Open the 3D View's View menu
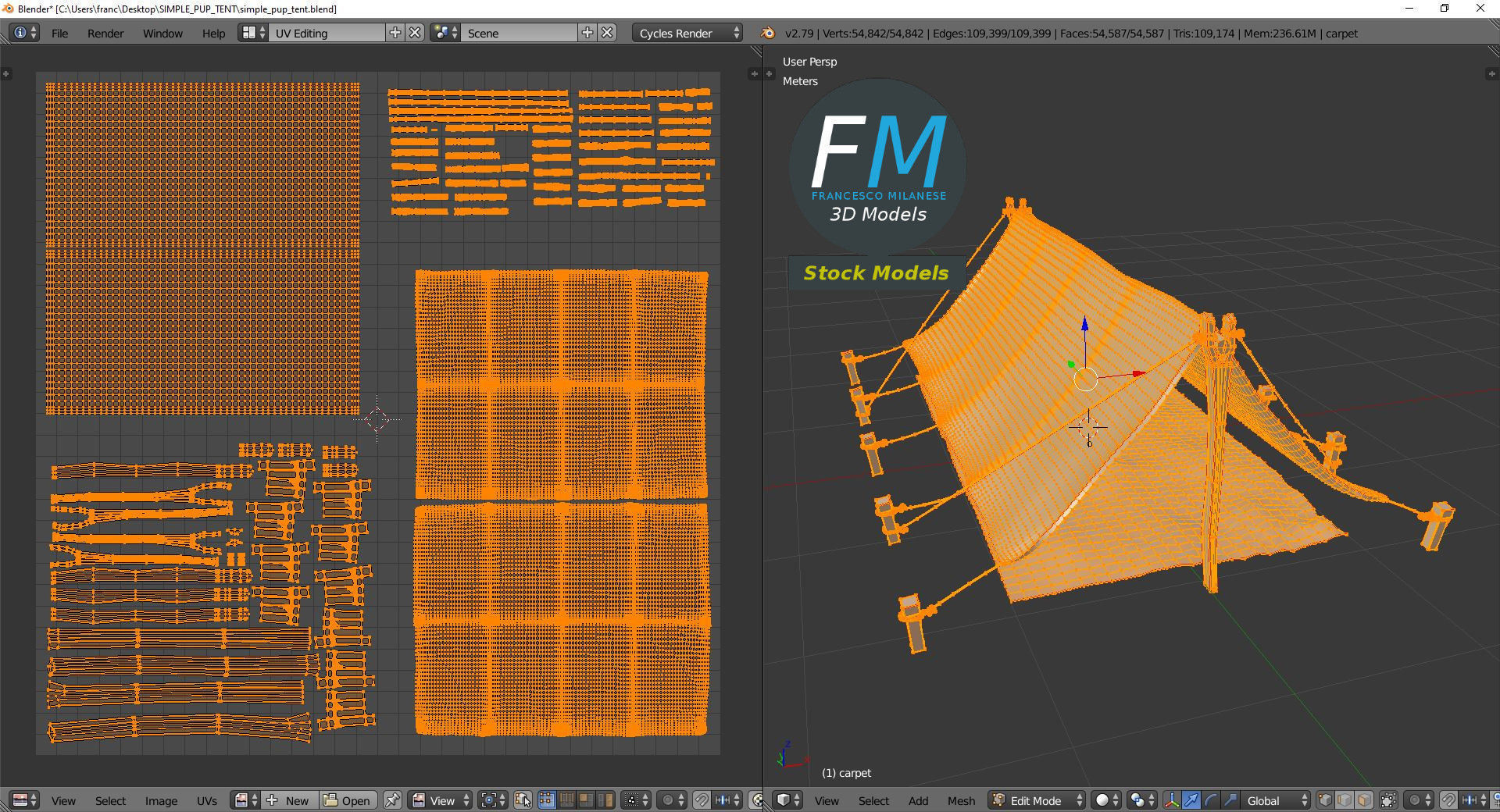Screen dimensions: 1500x812 [x=827, y=801]
